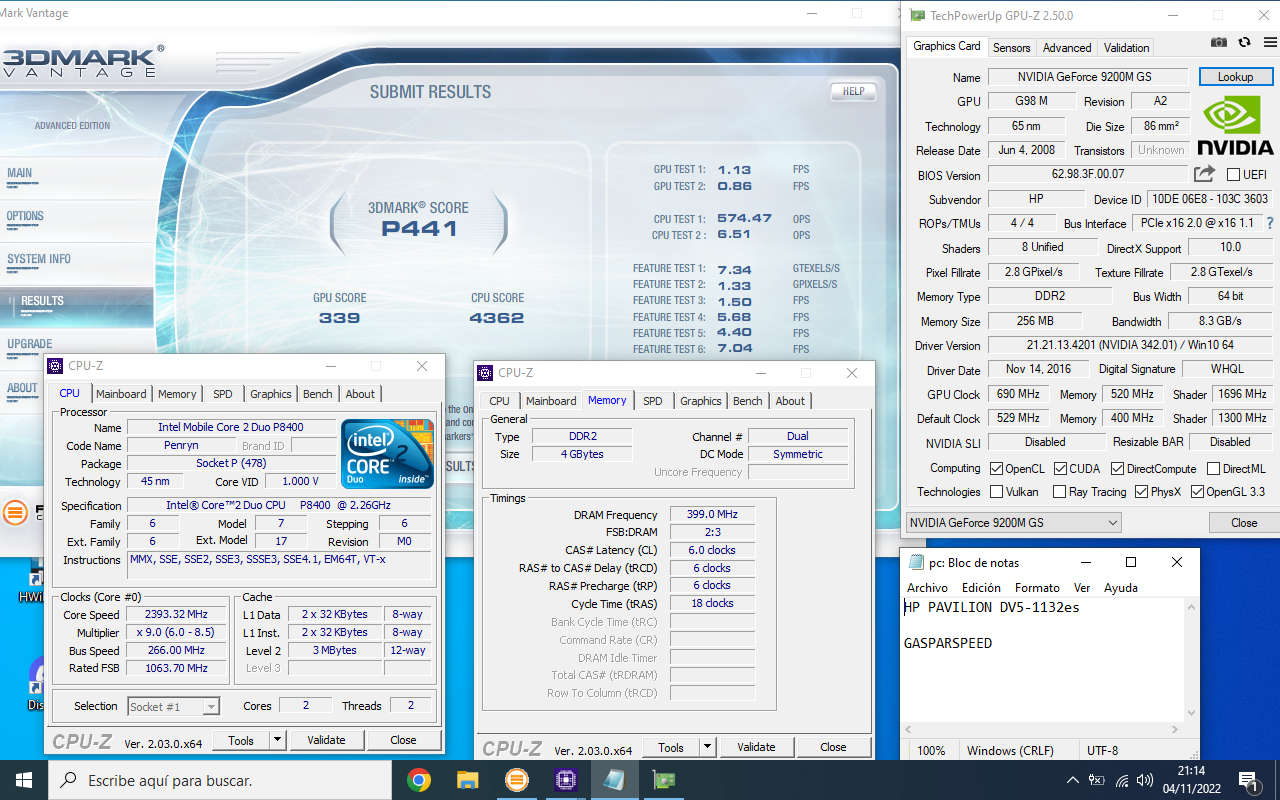Switch to Notepad taskbar icon
Screen dimensions: 1280x800
614,780
